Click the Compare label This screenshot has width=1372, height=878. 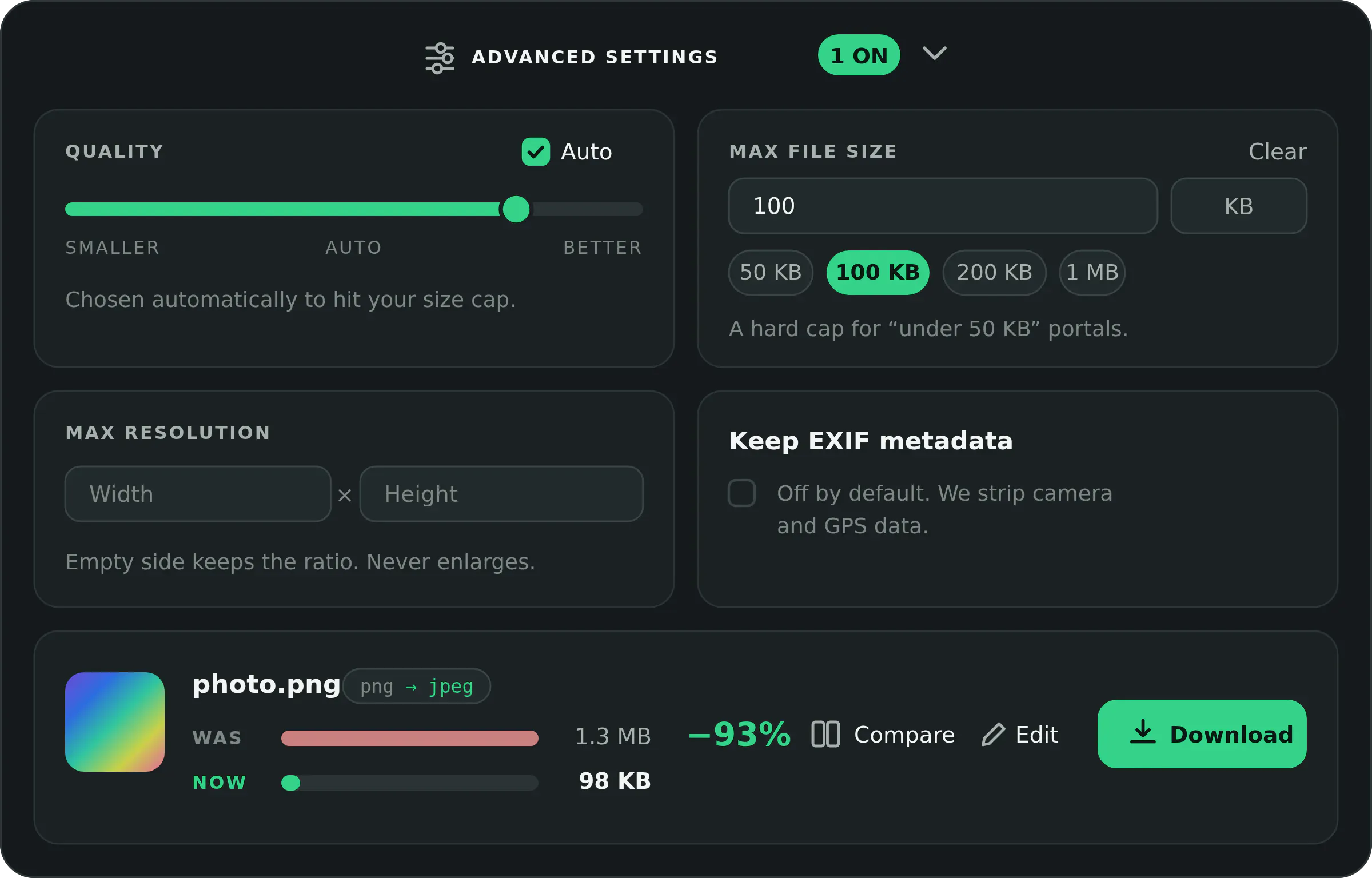[x=904, y=735]
